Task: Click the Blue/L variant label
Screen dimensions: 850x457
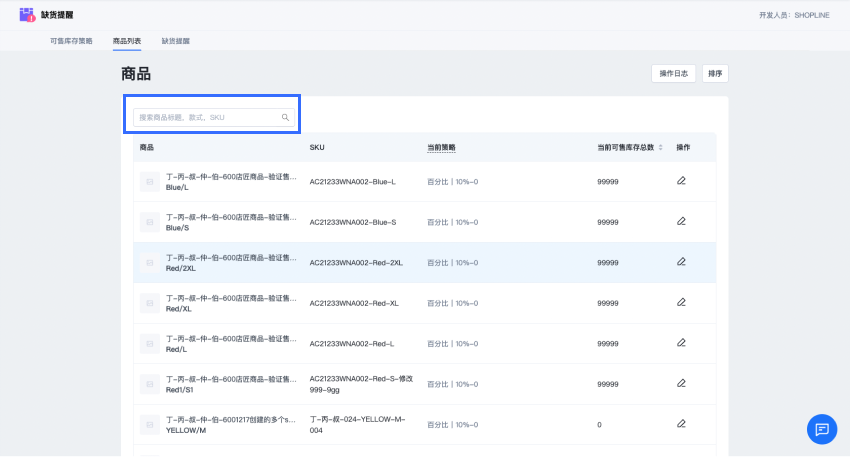Action: pyautogui.click(x=177, y=188)
